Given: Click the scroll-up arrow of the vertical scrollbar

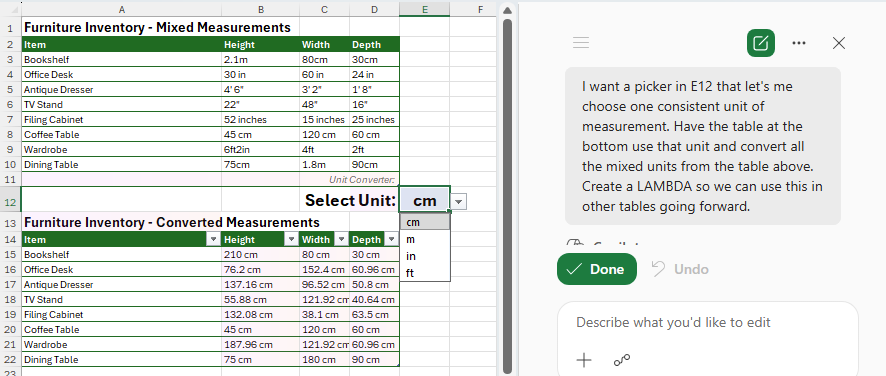Looking at the screenshot, I should 507,10.
